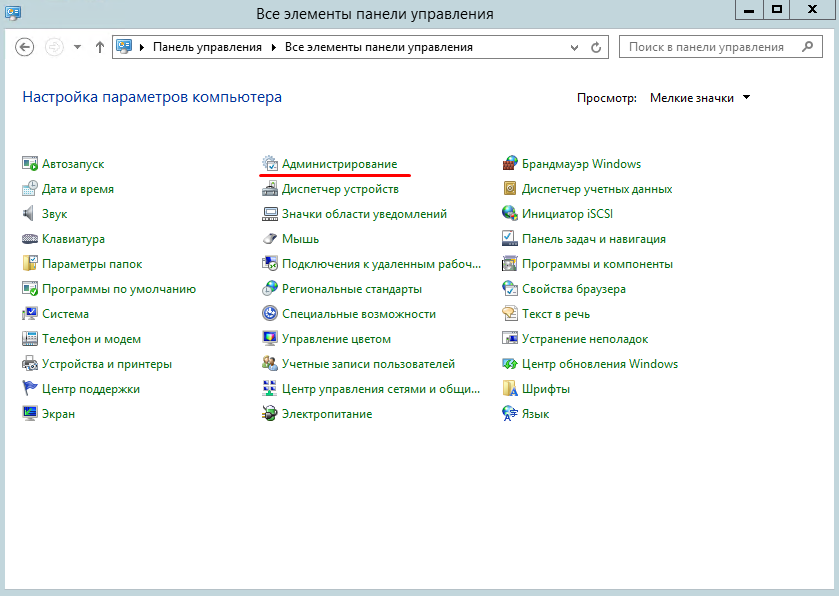The image size is (839, 596).
Task: Open the Устройства и принтеры icon
Action: click(x=29, y=364)
